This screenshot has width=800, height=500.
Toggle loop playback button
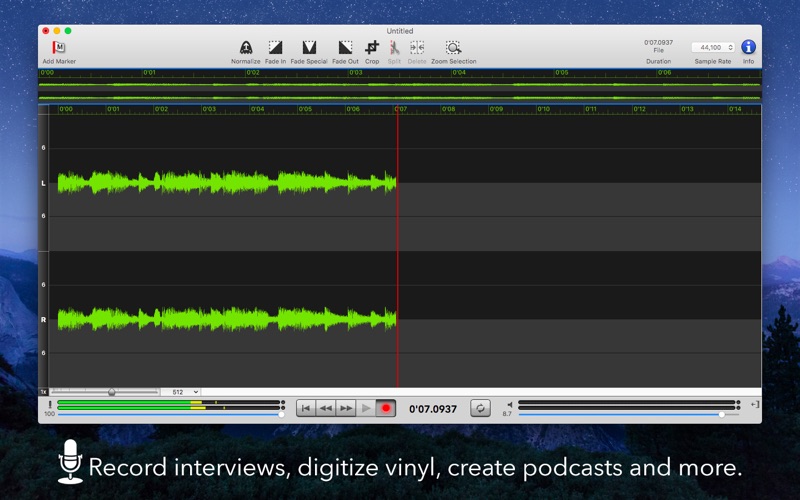pos(481,408)
